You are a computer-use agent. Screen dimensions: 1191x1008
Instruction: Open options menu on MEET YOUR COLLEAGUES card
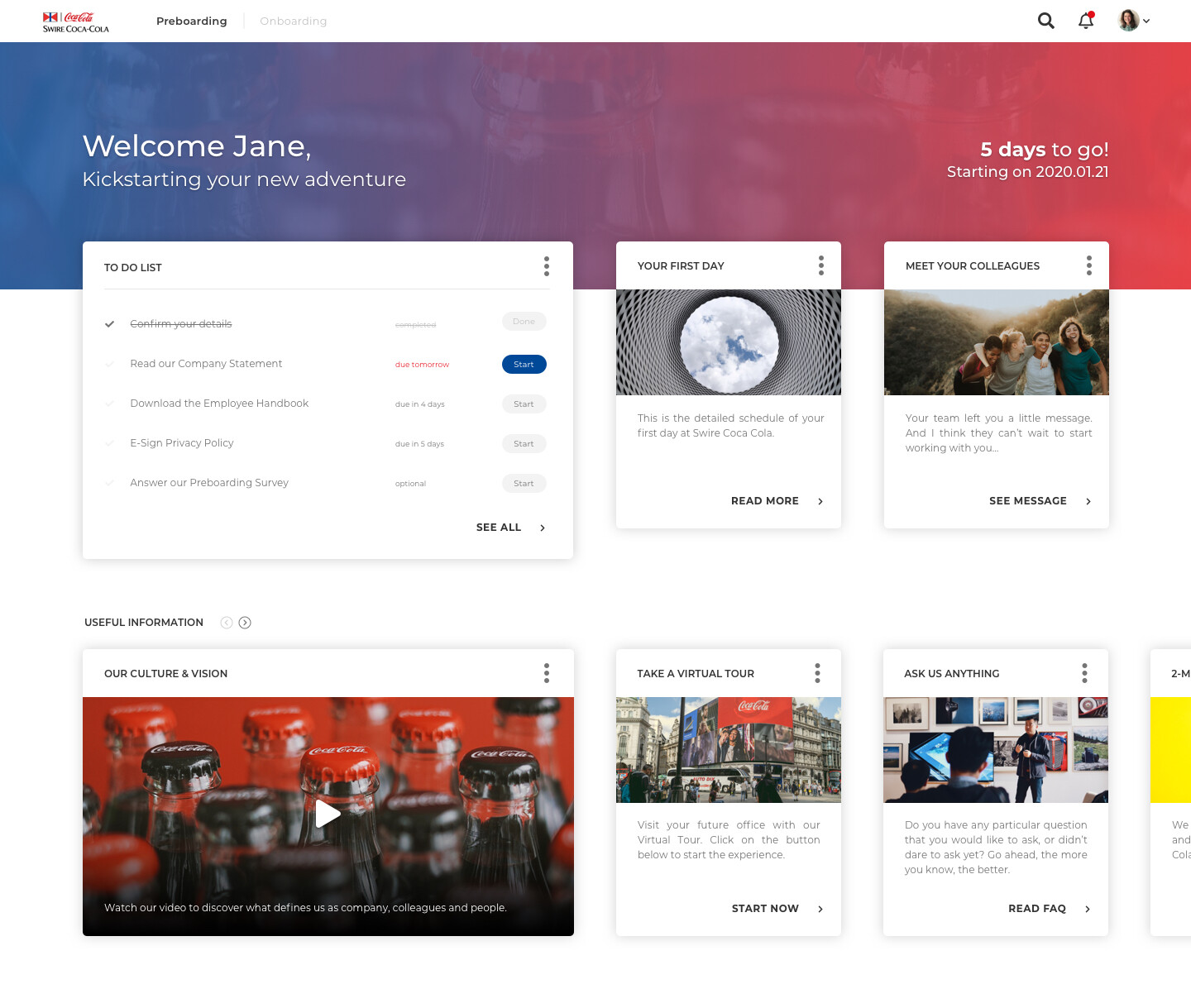(x=1089, y=265)
